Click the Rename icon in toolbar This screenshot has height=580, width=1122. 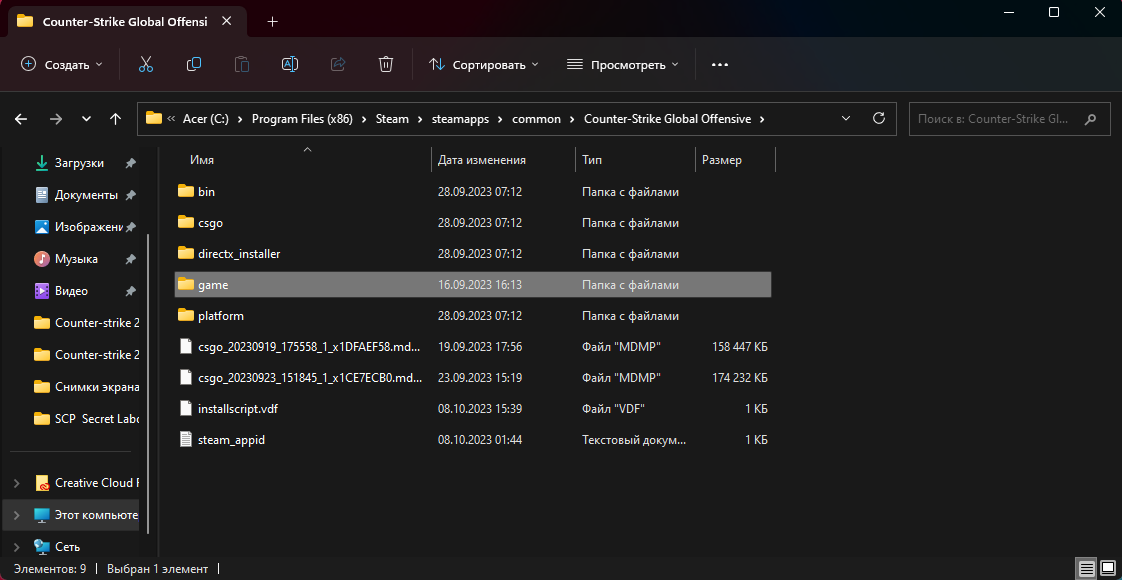pyautogui.click(x=290, y=64)
